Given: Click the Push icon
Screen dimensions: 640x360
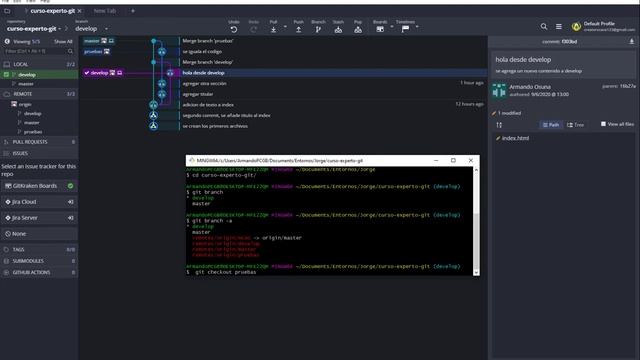Looking at the screenshot, I should pyautogui.click(x=298, y=29).
